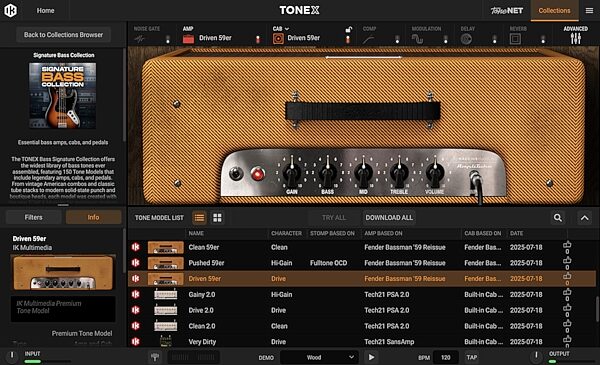600x365 pixels.
Task: Sort list by CHARACTER column header
Action: coord(287,233)
